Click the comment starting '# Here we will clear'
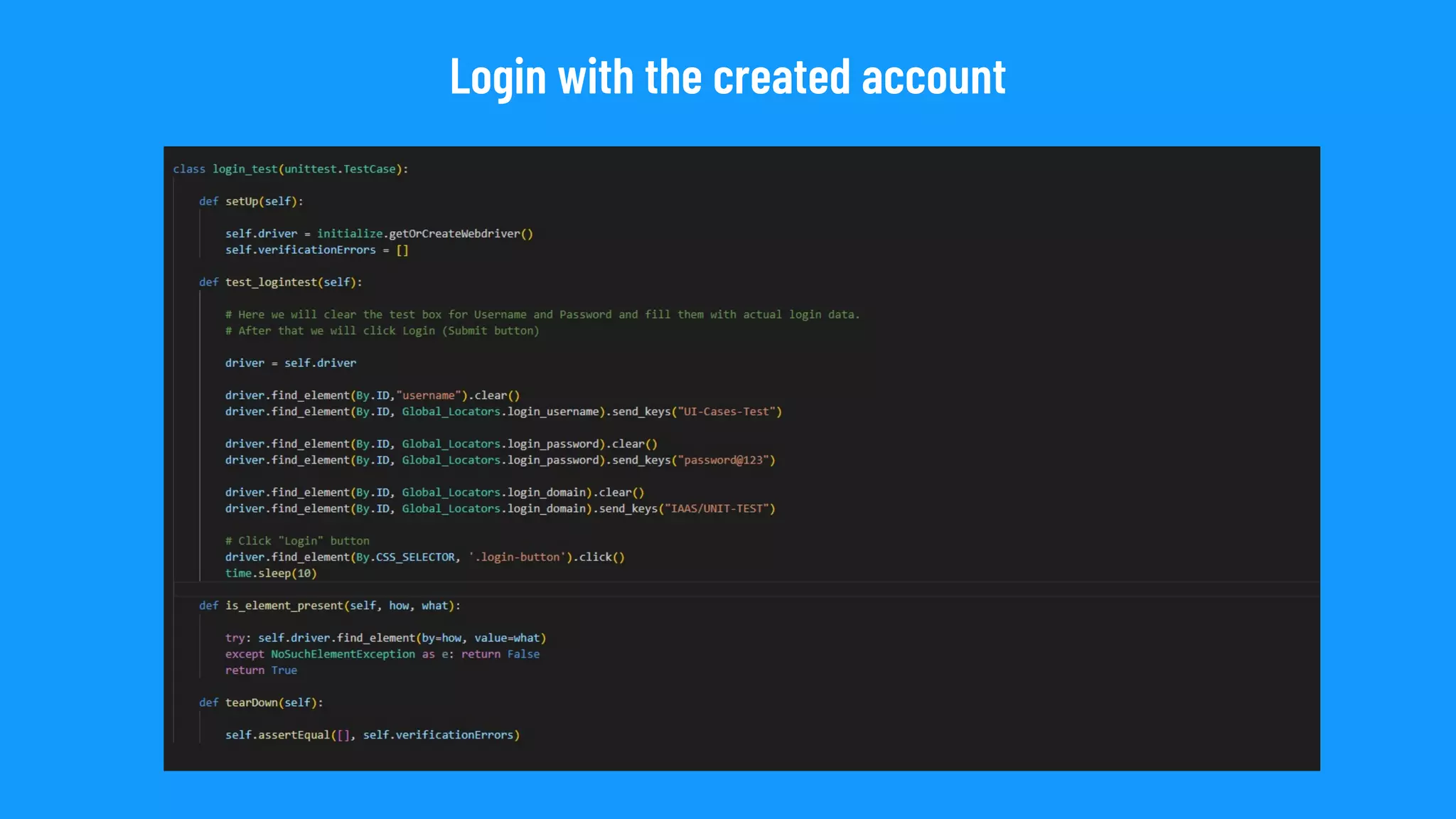 tap(542, 314)
